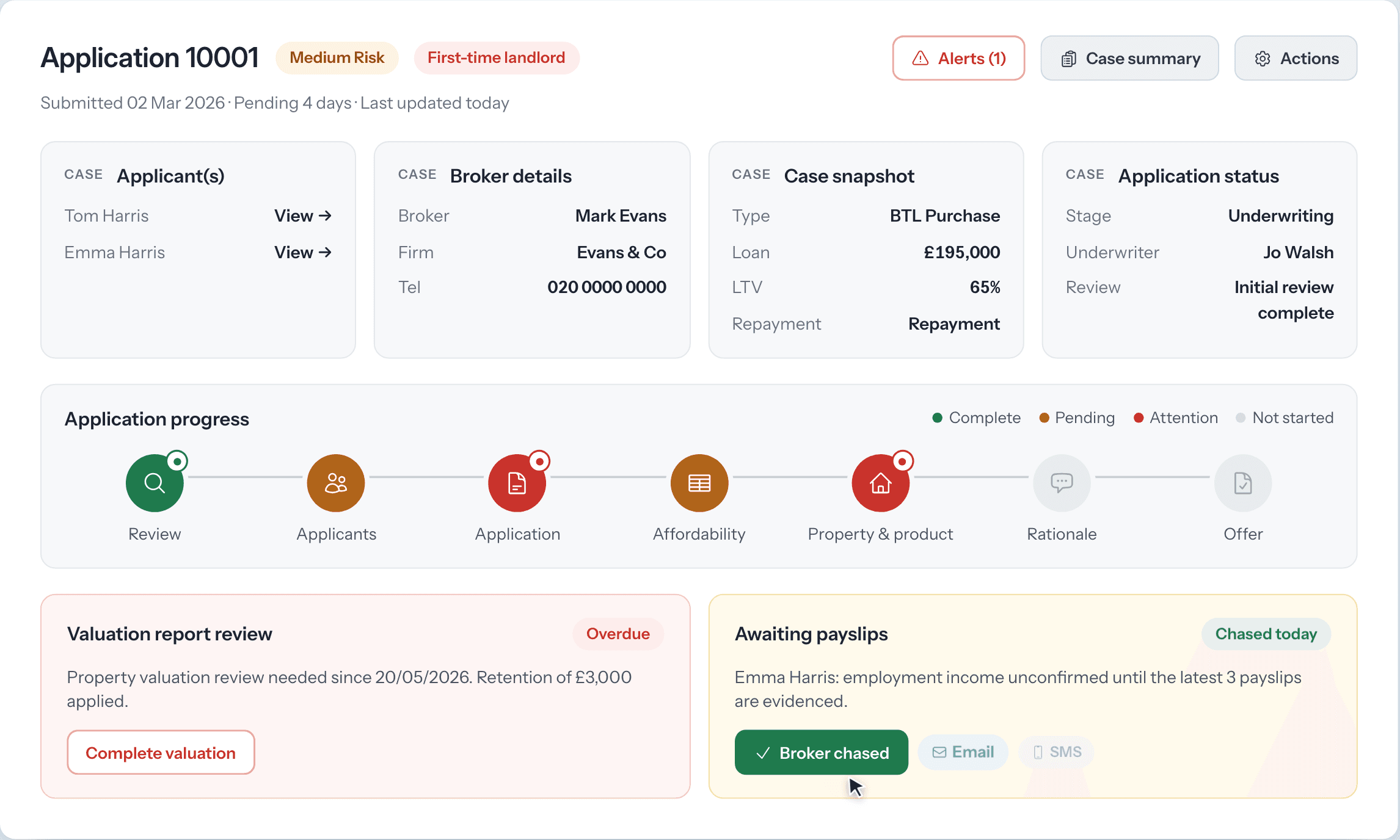The height and width of the screenshot is (840, 1400).
Task: Click loan amount £195,000
Action: pos(961,252)
